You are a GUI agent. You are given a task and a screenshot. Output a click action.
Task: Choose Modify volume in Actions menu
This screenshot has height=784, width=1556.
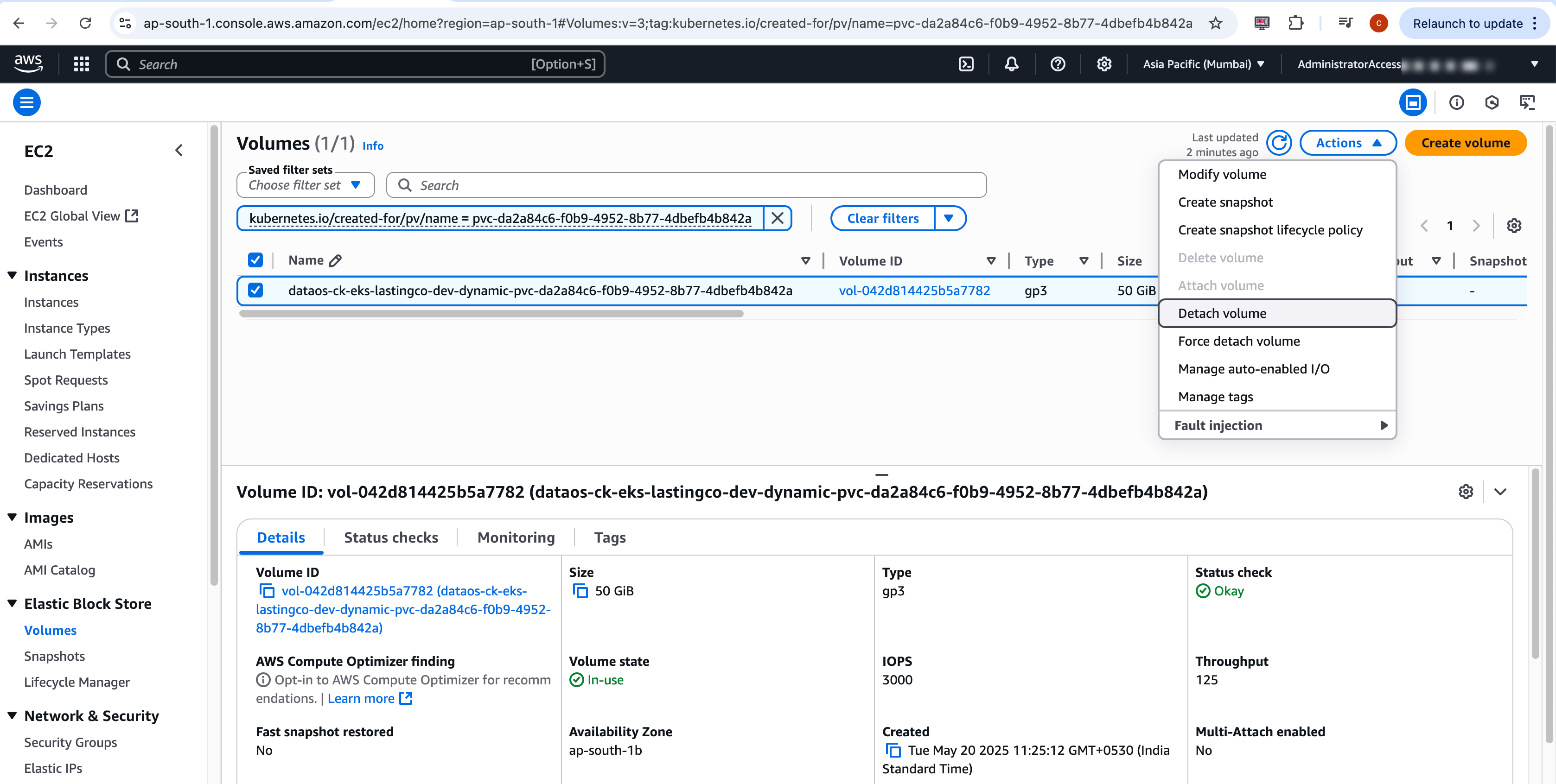[1277, 174]
